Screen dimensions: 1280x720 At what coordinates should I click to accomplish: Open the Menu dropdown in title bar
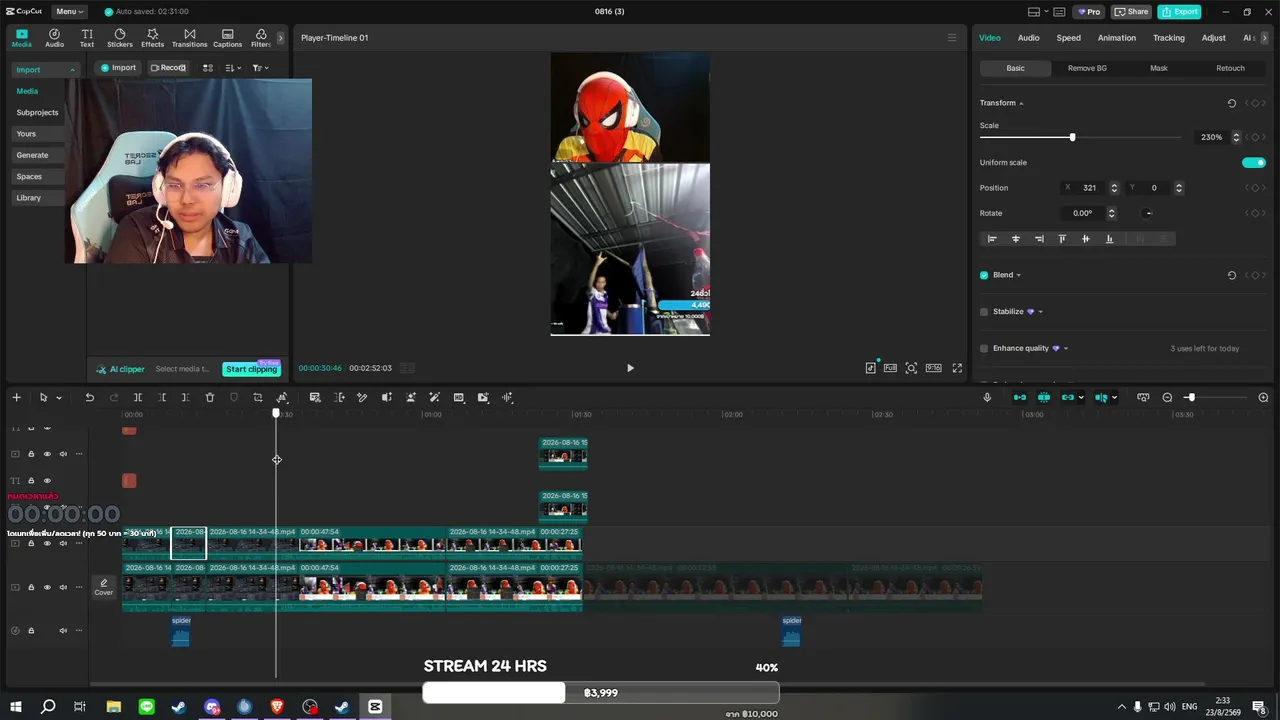point(70,12)
